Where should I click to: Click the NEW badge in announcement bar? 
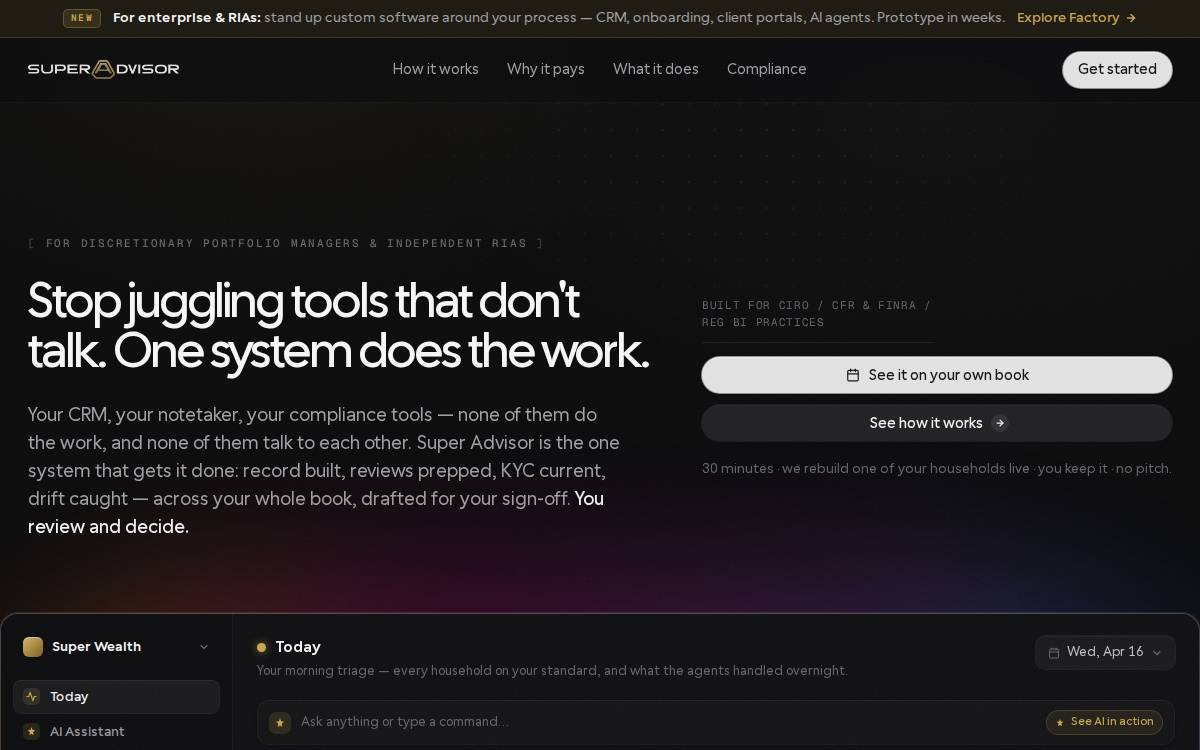click(82, 18)
